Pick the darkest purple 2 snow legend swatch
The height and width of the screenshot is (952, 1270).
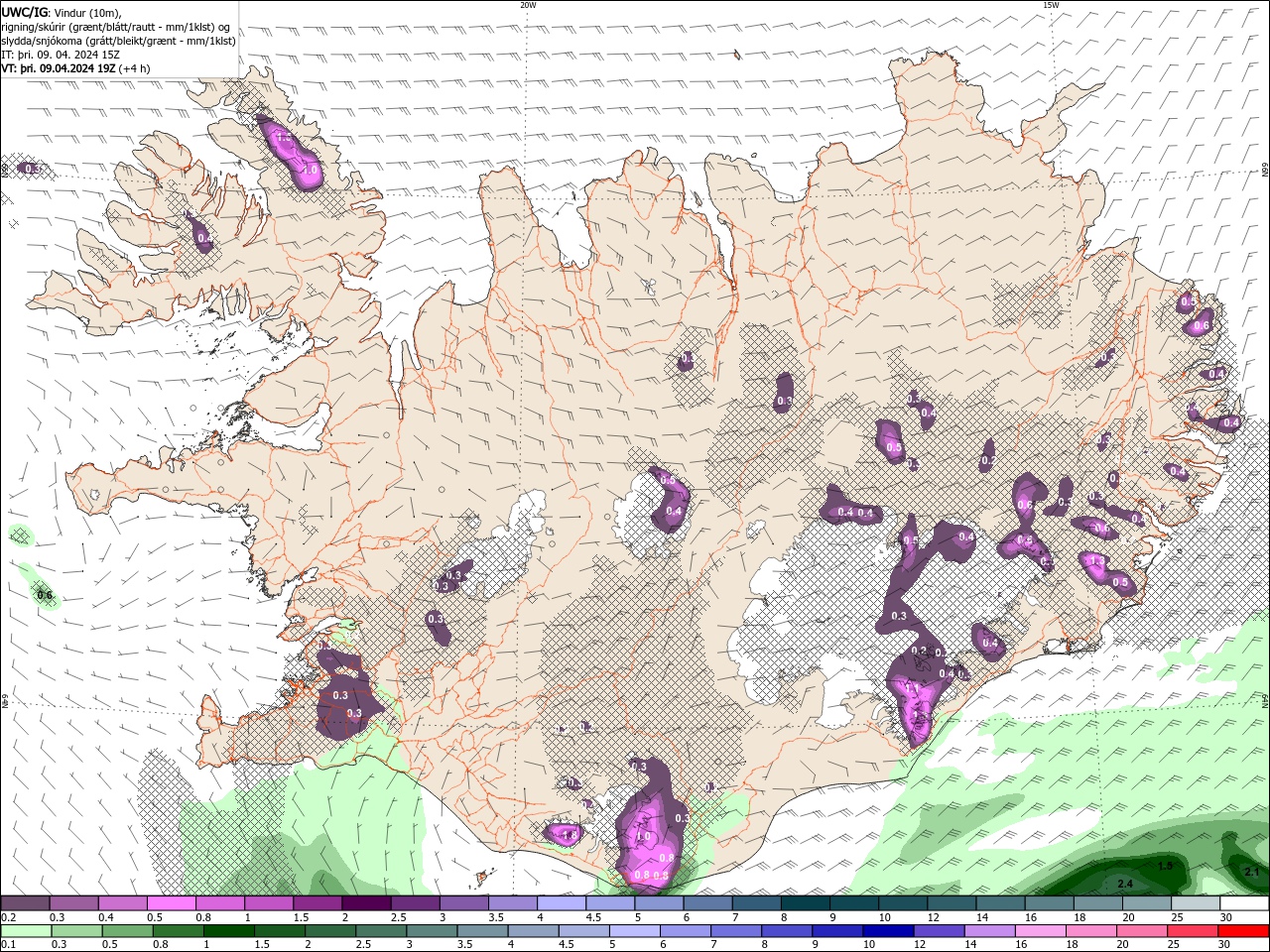pyautogui.click(x=365, y=903)
